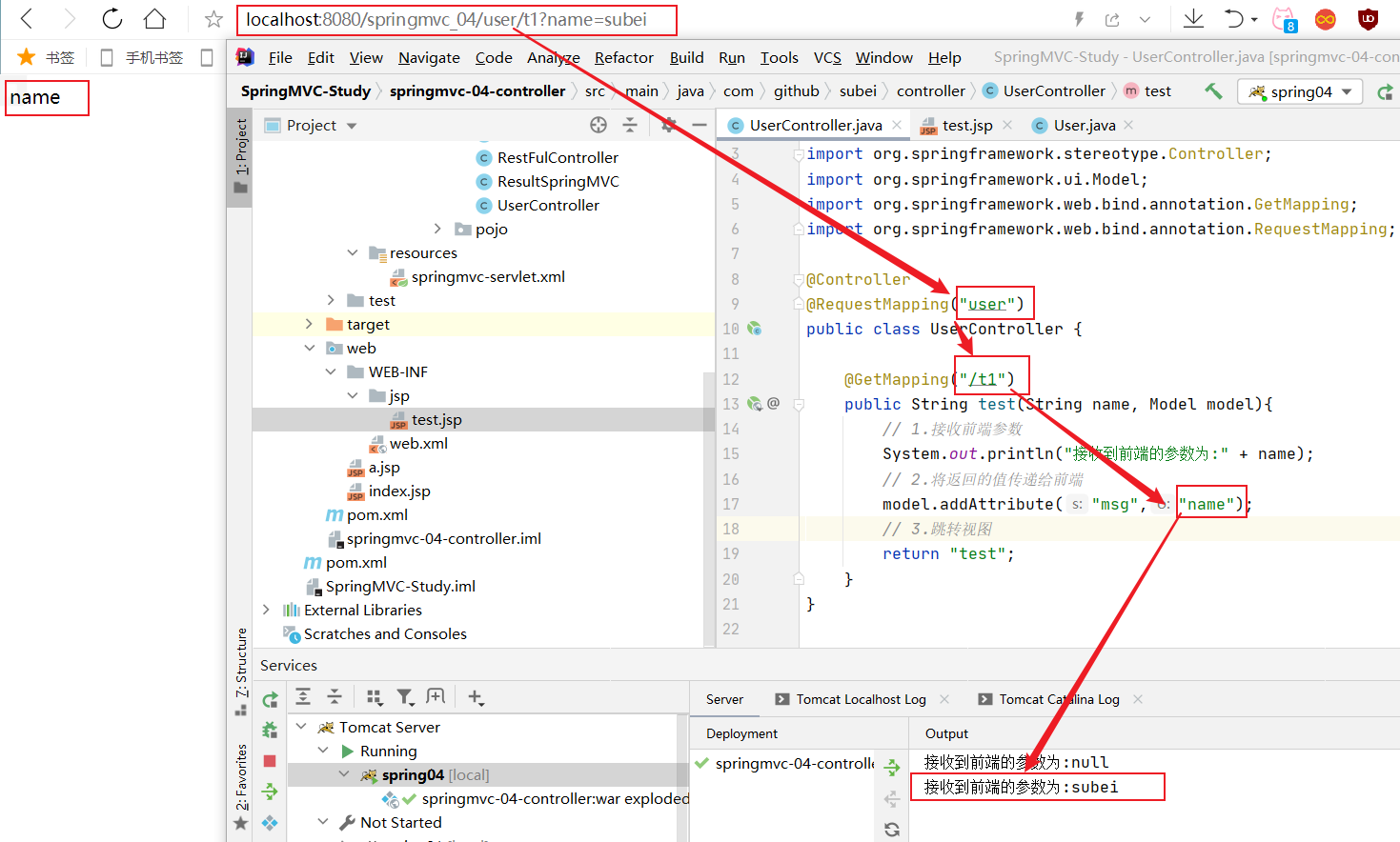
Task: Open the Tomcat Catalina Log tab
Action: pyautogui.click(x=1059, y=699)
